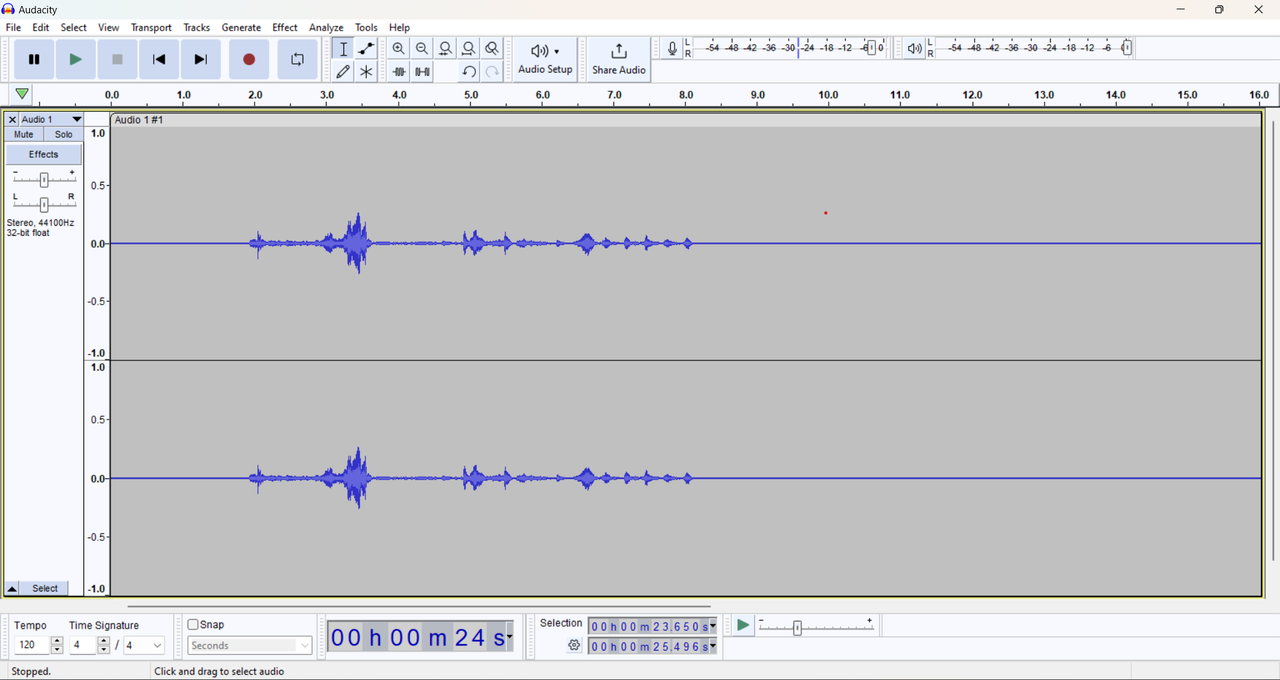Open the selection end time format dropdown
The height and width of the screenshot is (680, 1280).
pyautogui.click(x=713, y=647)
